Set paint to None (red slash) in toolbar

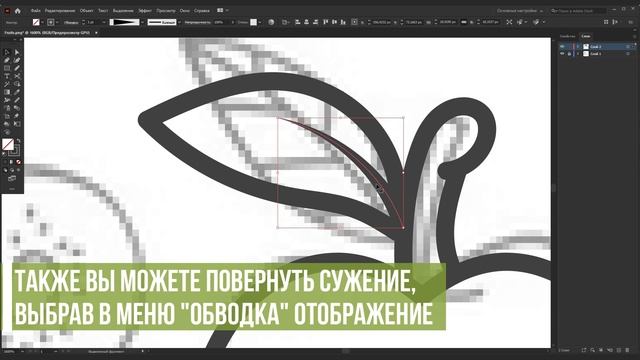pos(18,162)
